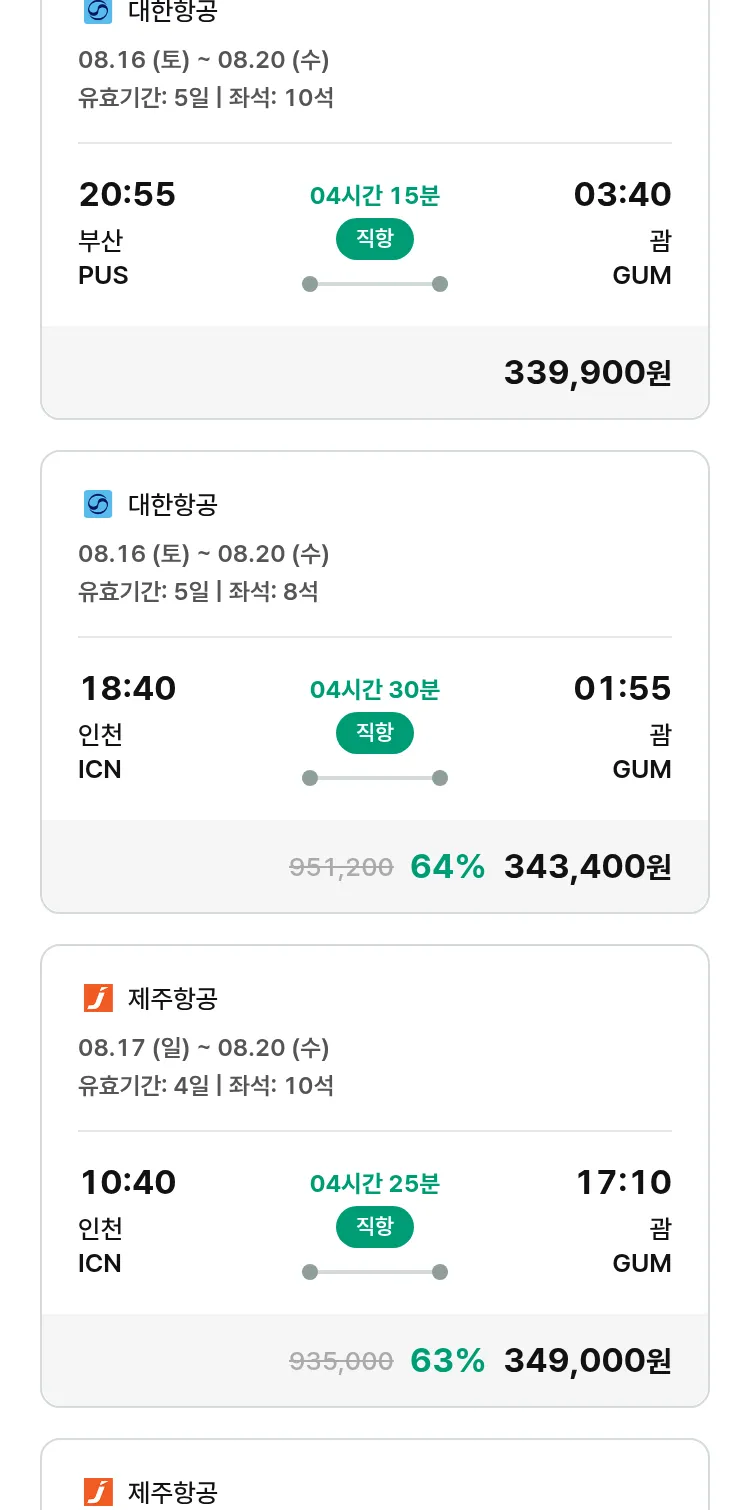Click the 17:10 Guam arrival time
Image resolution: width=750 pixels, height=1510 pixels.
623,1182
